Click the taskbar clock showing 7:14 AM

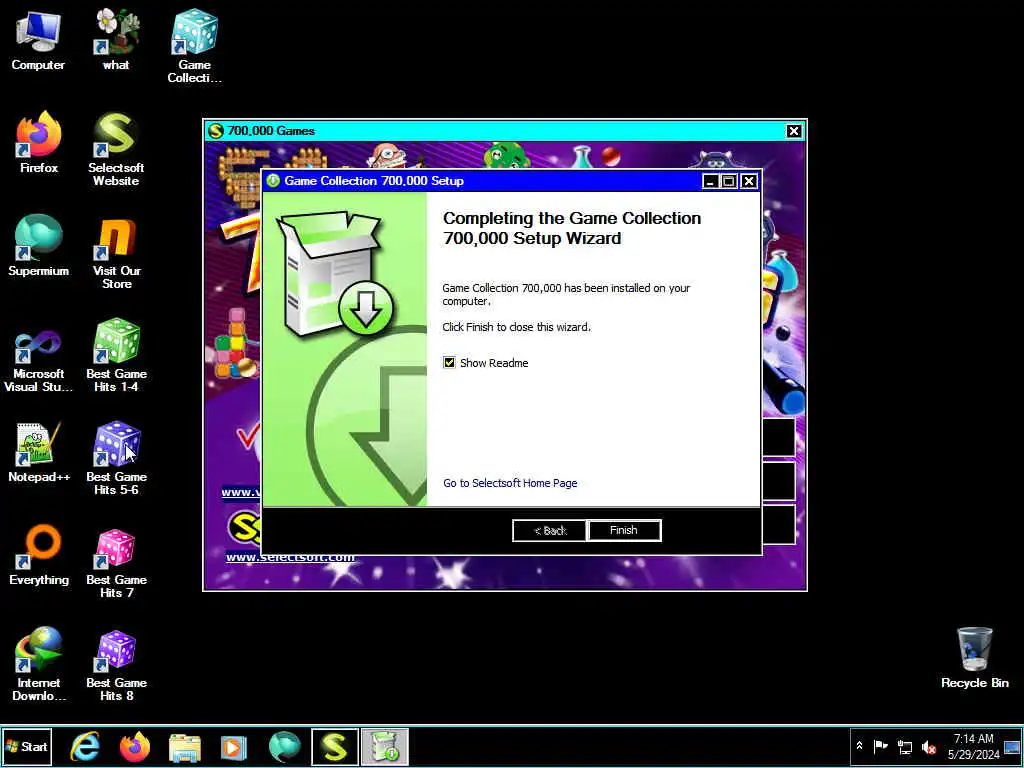click(974, 746)
